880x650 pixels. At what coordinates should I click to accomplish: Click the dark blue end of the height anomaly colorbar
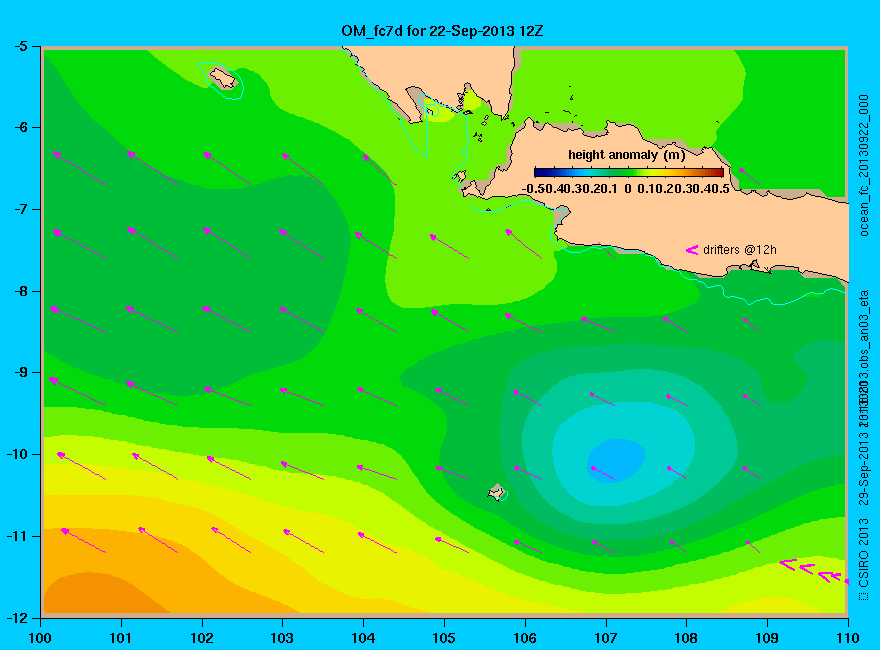(x=540, y=172)
